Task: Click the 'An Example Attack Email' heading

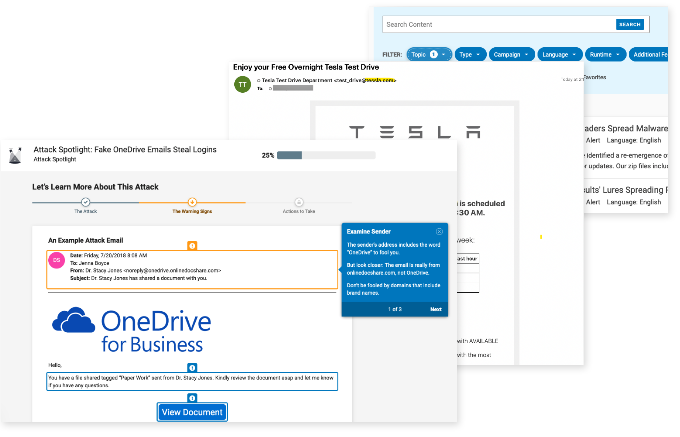Action: pos(85,240)
